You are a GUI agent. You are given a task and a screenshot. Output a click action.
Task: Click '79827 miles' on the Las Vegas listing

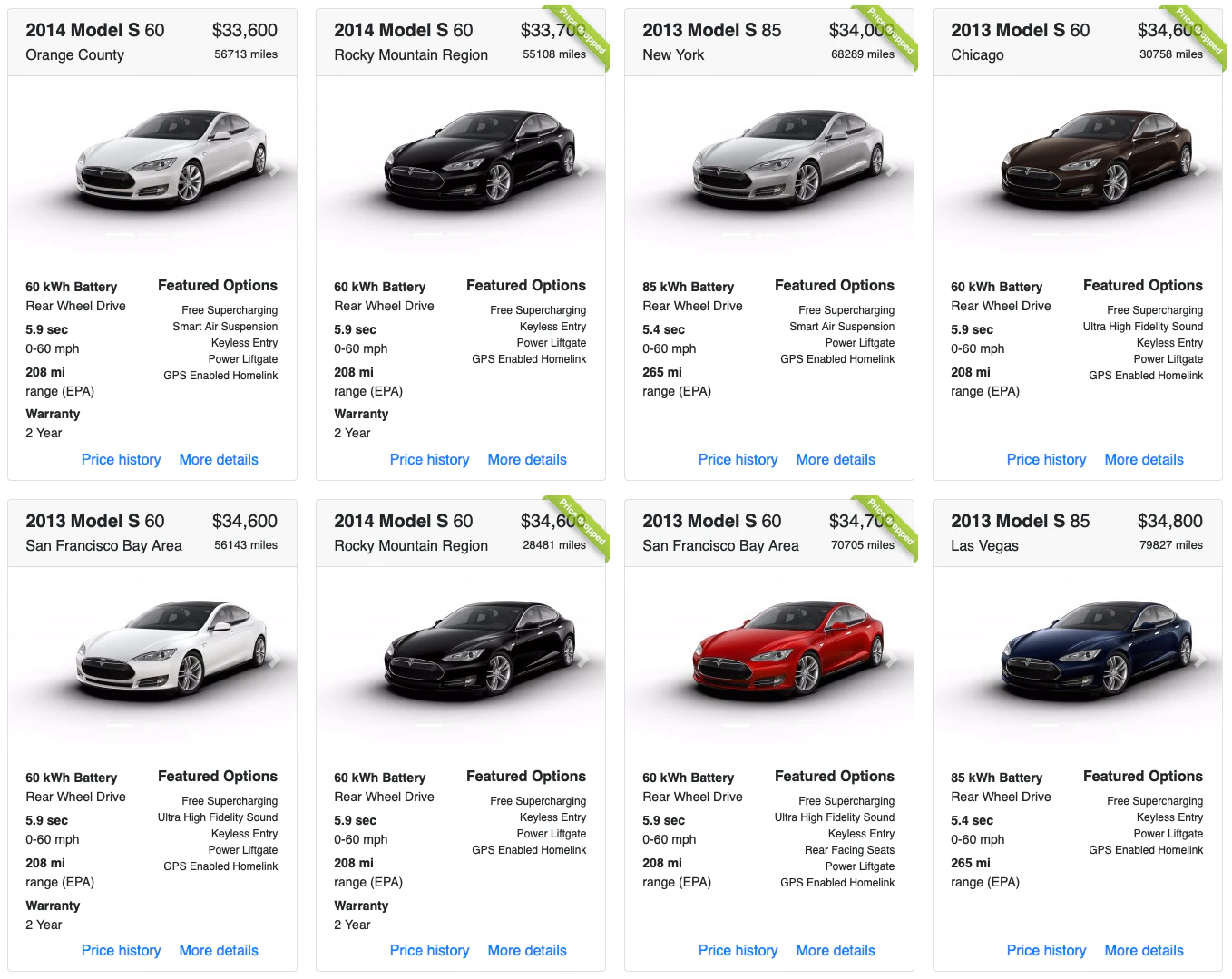(1171, 545)
